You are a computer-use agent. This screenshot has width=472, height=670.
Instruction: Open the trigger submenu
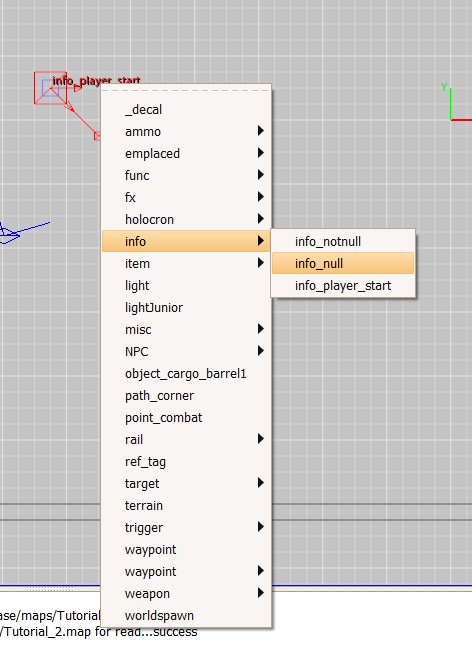pos(186,527)
